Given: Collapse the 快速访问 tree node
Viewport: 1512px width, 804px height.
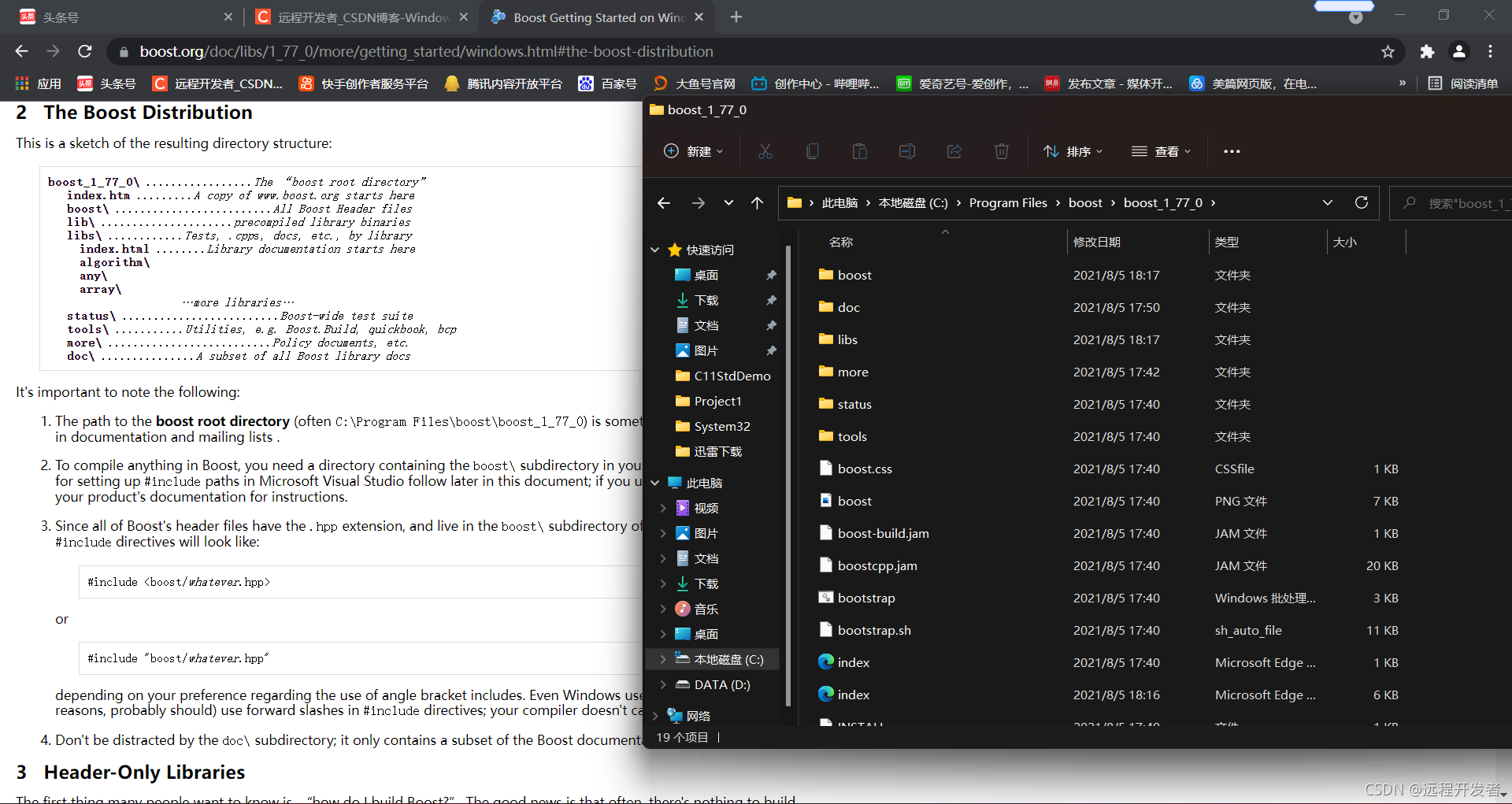Looking at the screenshot, I should pyautogui.click(x=655, y=250).
